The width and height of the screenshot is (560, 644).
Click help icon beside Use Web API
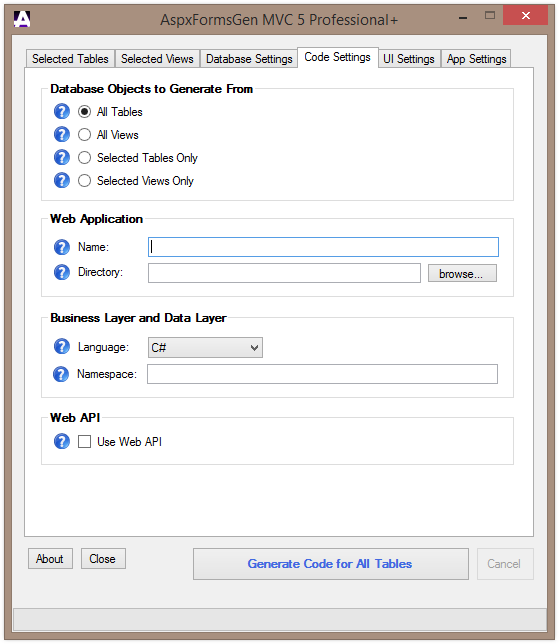[62, 442]
